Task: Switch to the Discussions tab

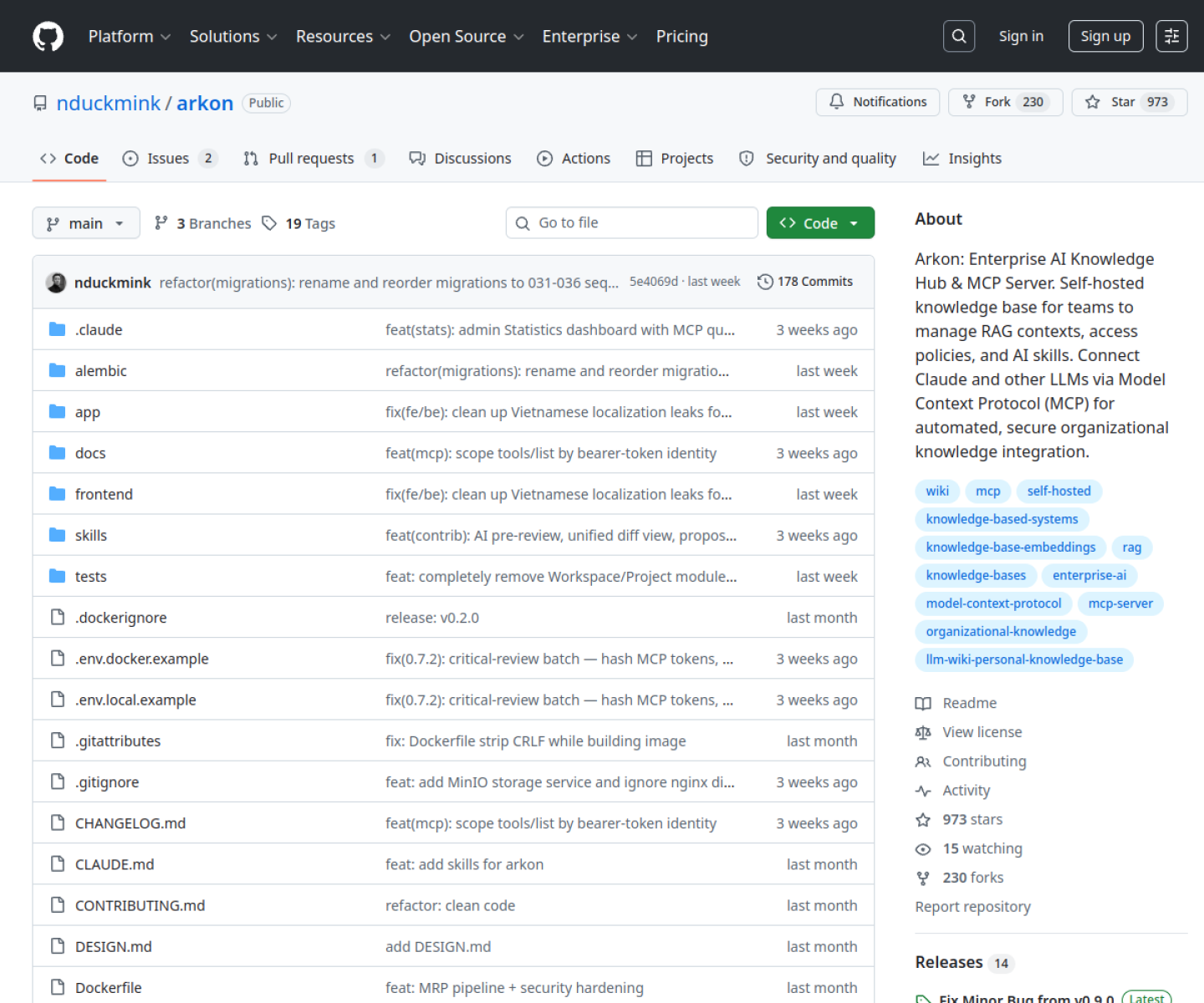Action: (460, 158)
